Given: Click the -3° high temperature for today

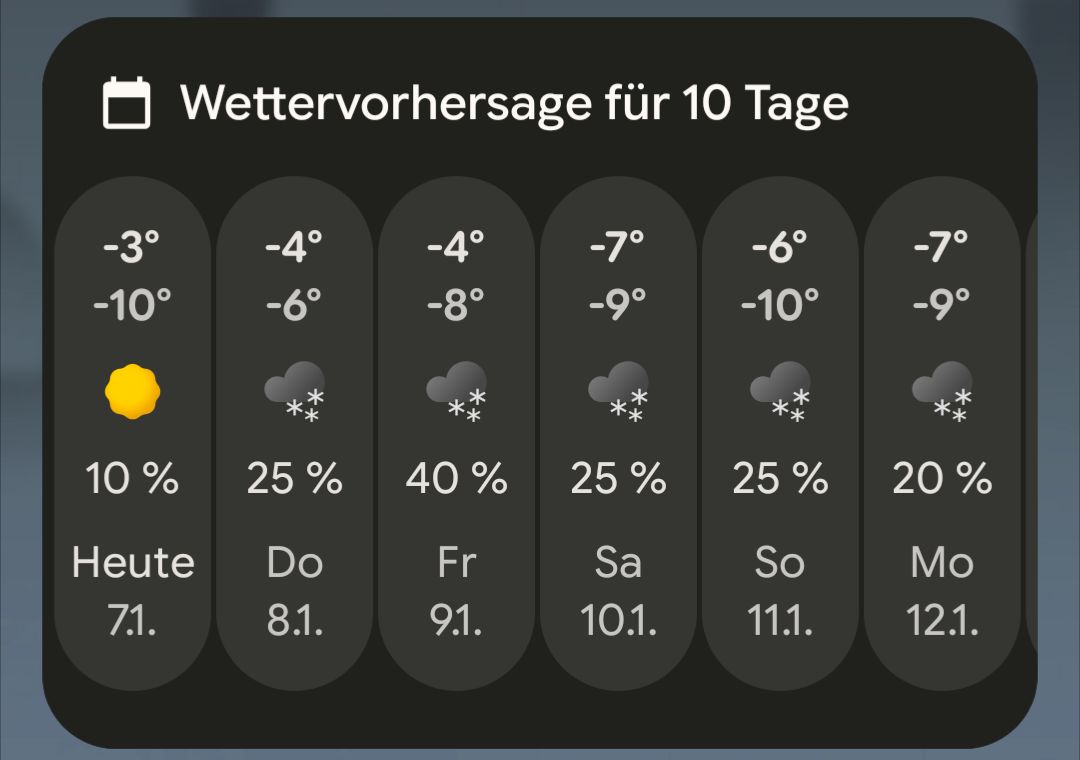Looking at the screenshot, I should pyautogui.click(x=132, y=242).
